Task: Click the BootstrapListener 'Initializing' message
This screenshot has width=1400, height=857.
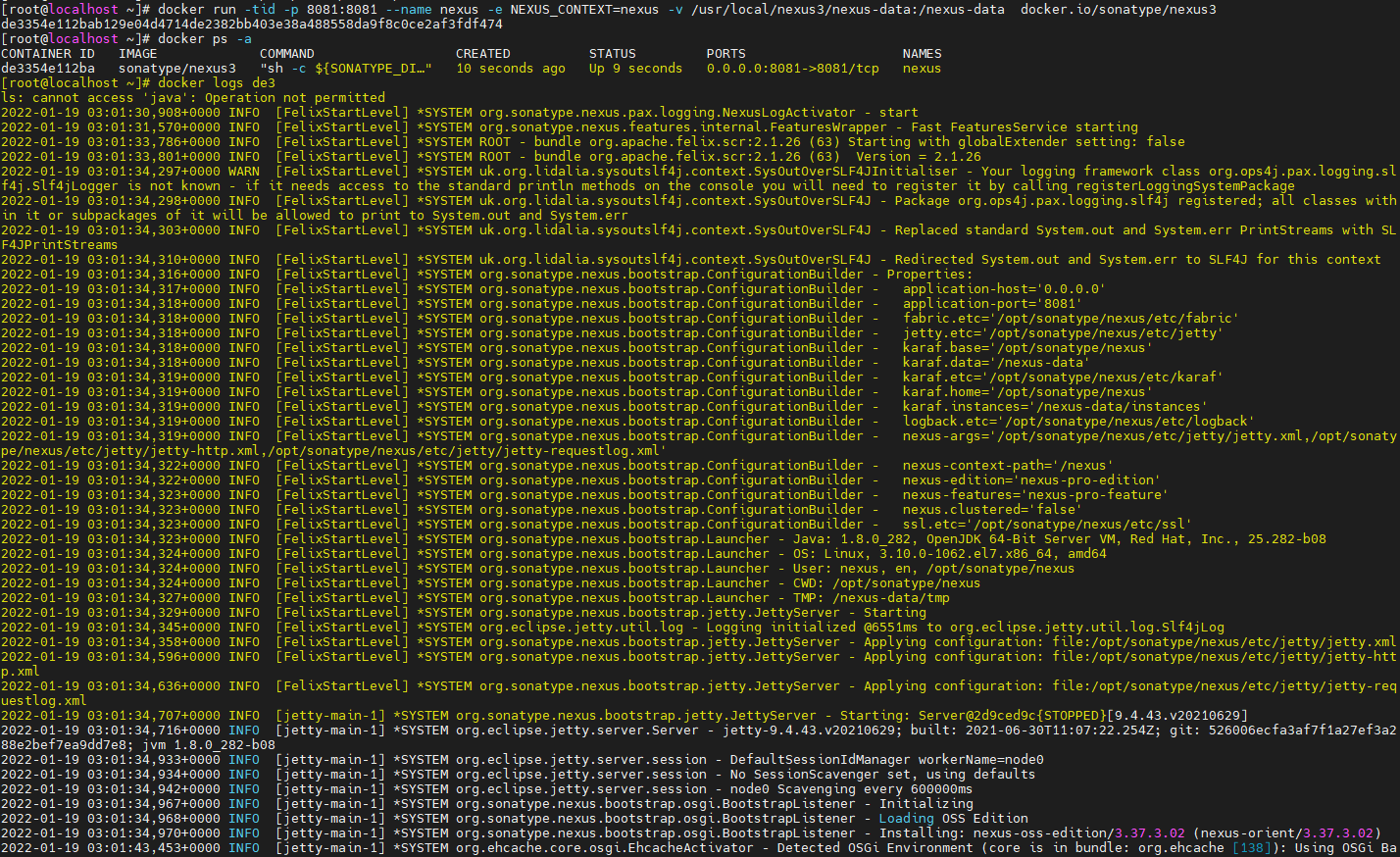Action: [x=926, y=803]
